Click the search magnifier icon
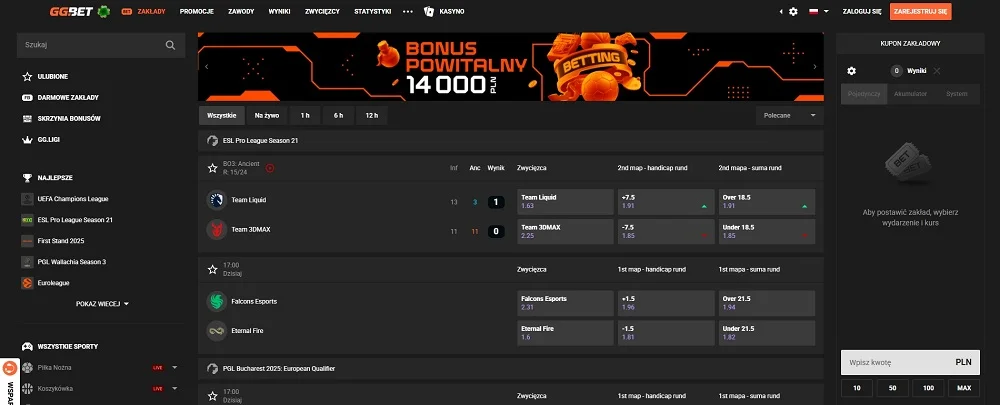1000x405 pixels. (171, 45)
